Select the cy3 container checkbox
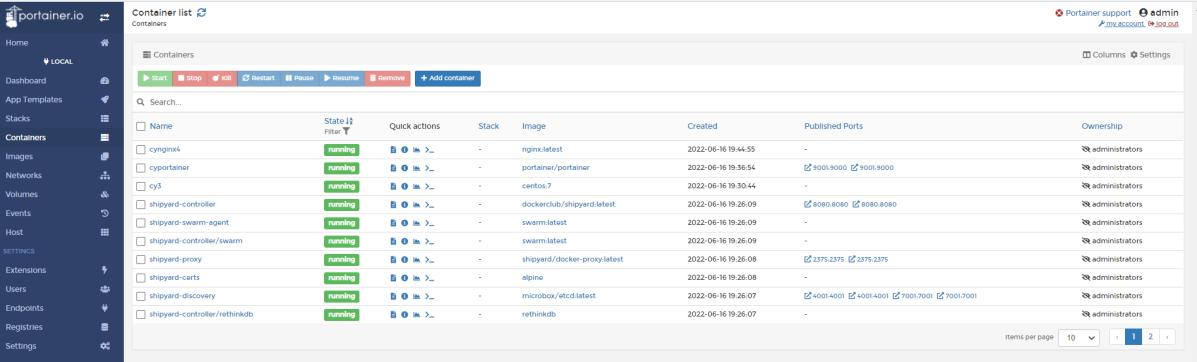The width and height of the screenshot is (1197, 362). (x=140, y=186)
